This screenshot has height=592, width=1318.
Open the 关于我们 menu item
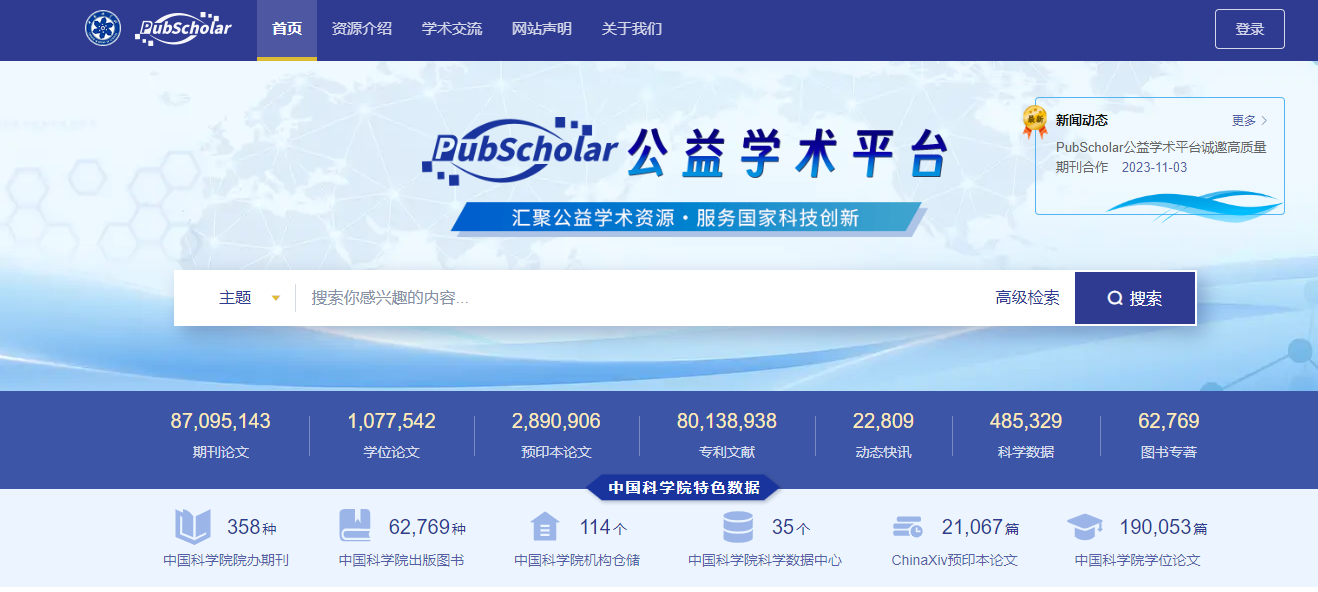pyautogui.click(x=632, y=29)
